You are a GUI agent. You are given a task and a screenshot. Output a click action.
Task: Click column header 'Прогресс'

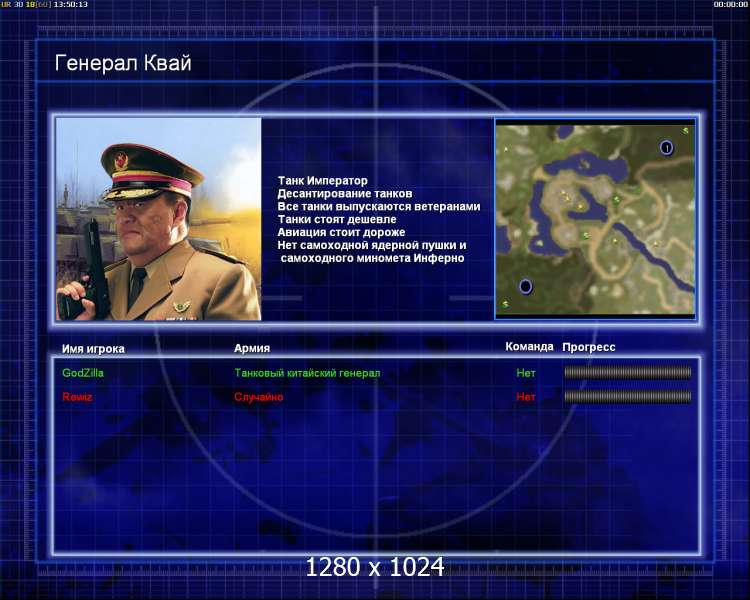(589, 347)
